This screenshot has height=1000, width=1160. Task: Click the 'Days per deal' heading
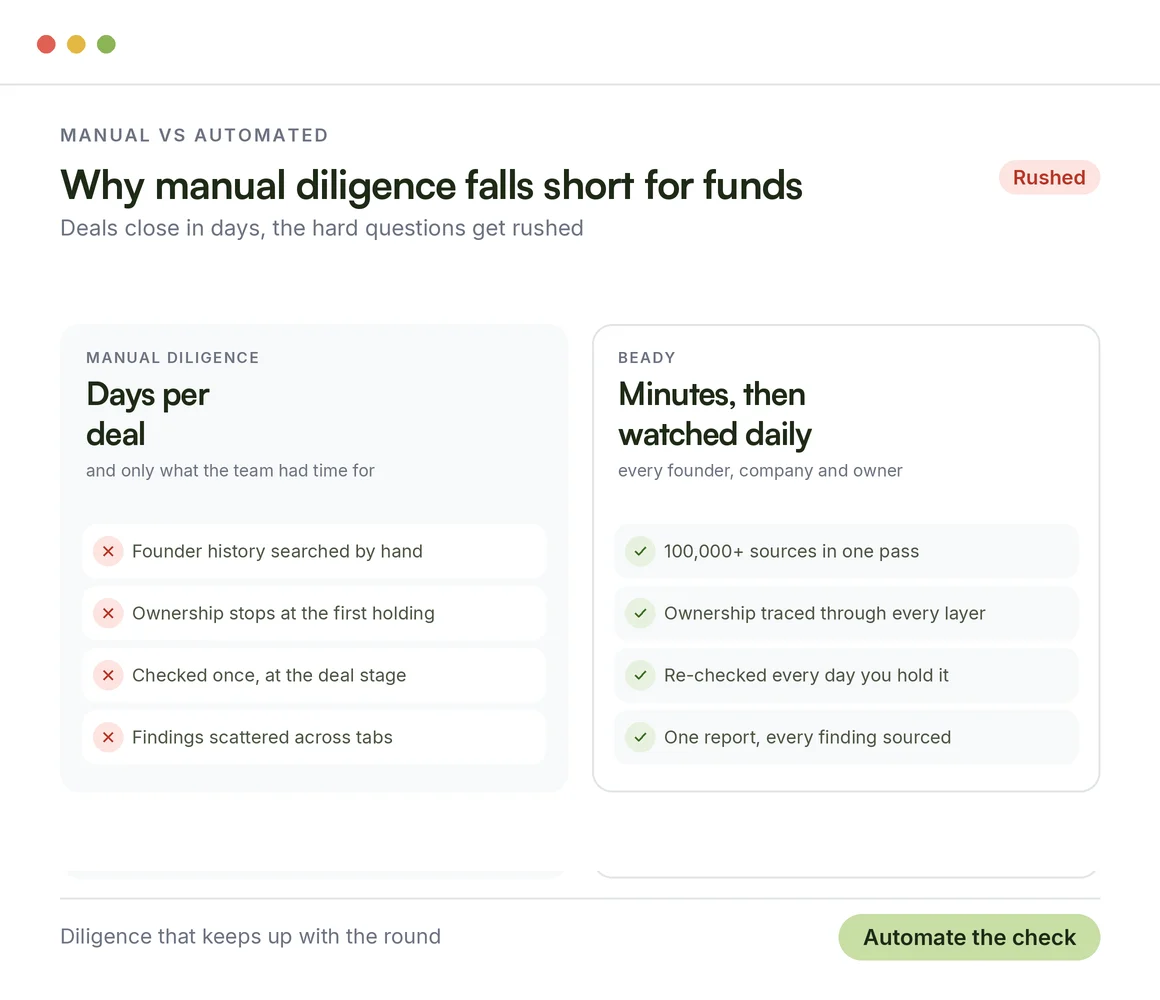148,414
